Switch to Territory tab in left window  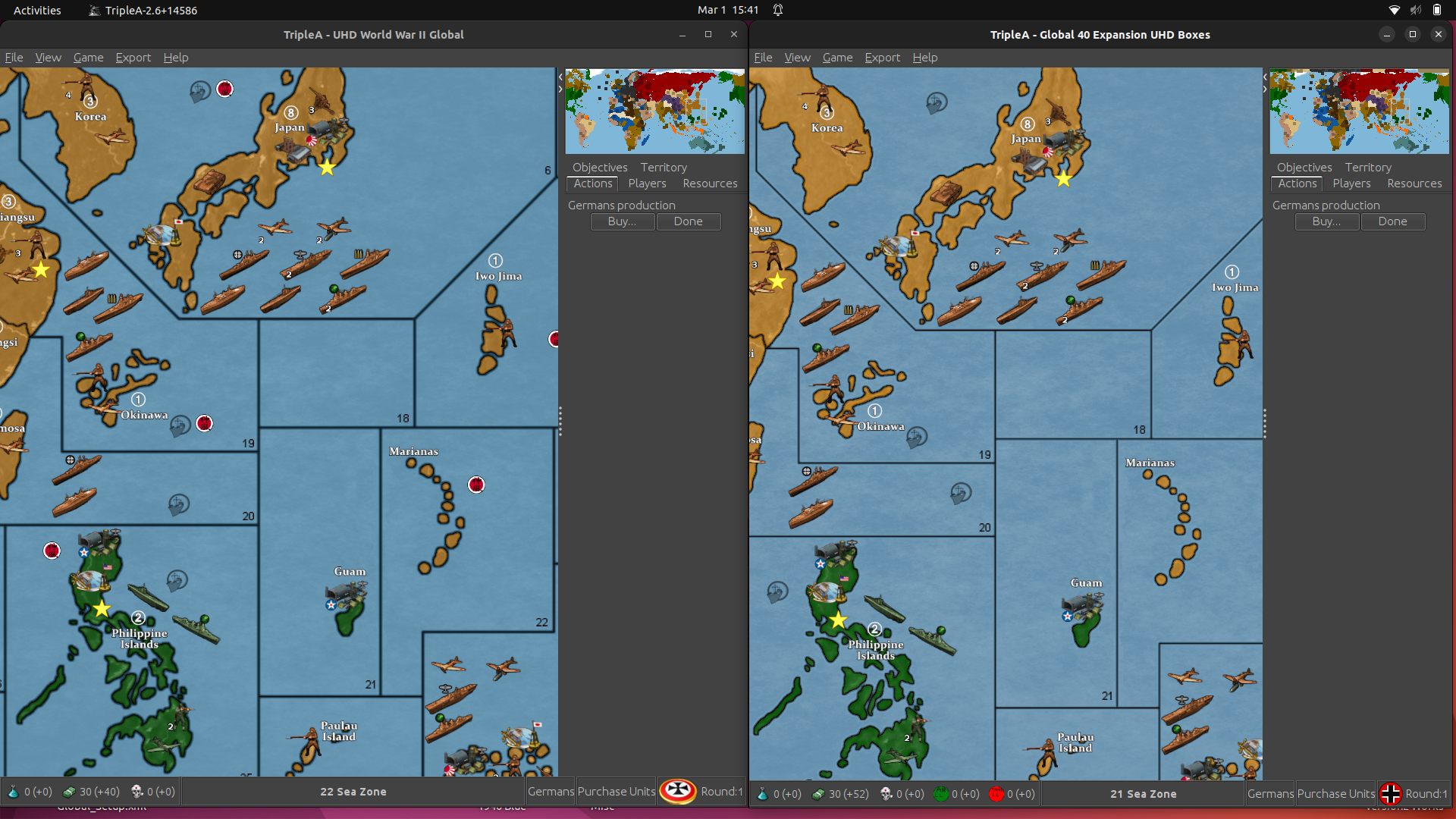664,168
